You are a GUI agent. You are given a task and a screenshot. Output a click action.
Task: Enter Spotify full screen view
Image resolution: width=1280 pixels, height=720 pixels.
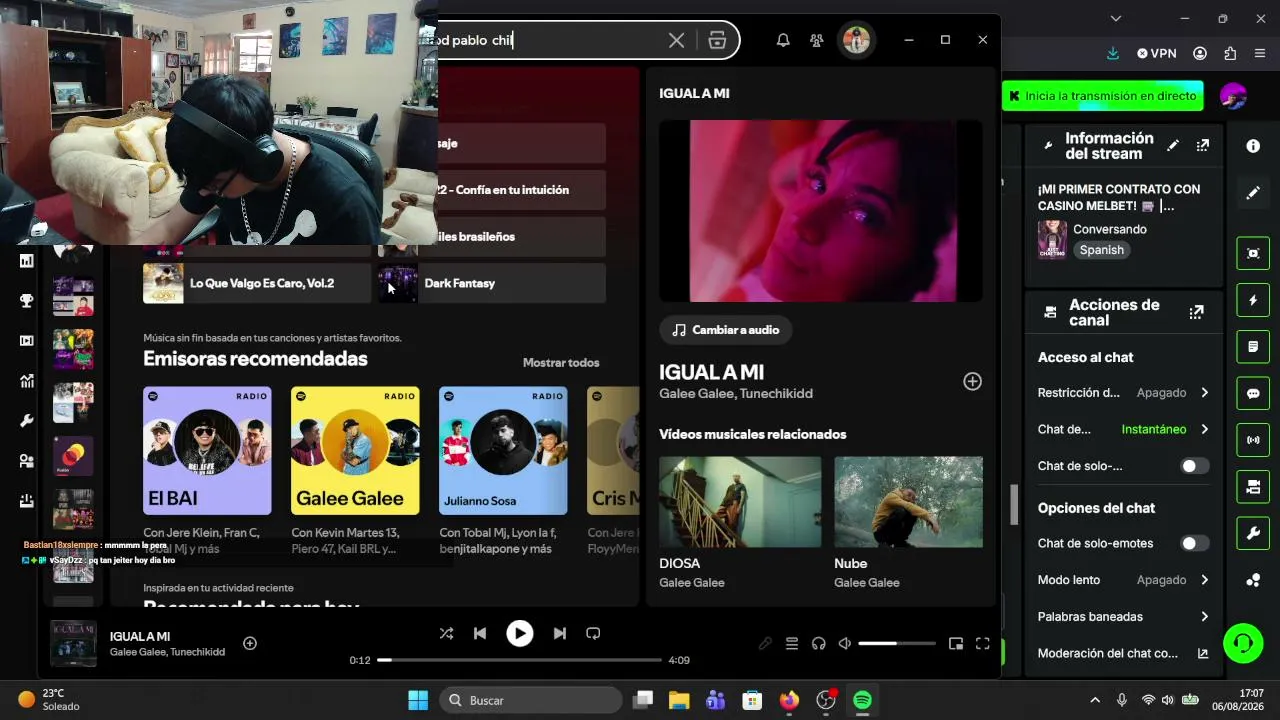[x=983, y=644]
